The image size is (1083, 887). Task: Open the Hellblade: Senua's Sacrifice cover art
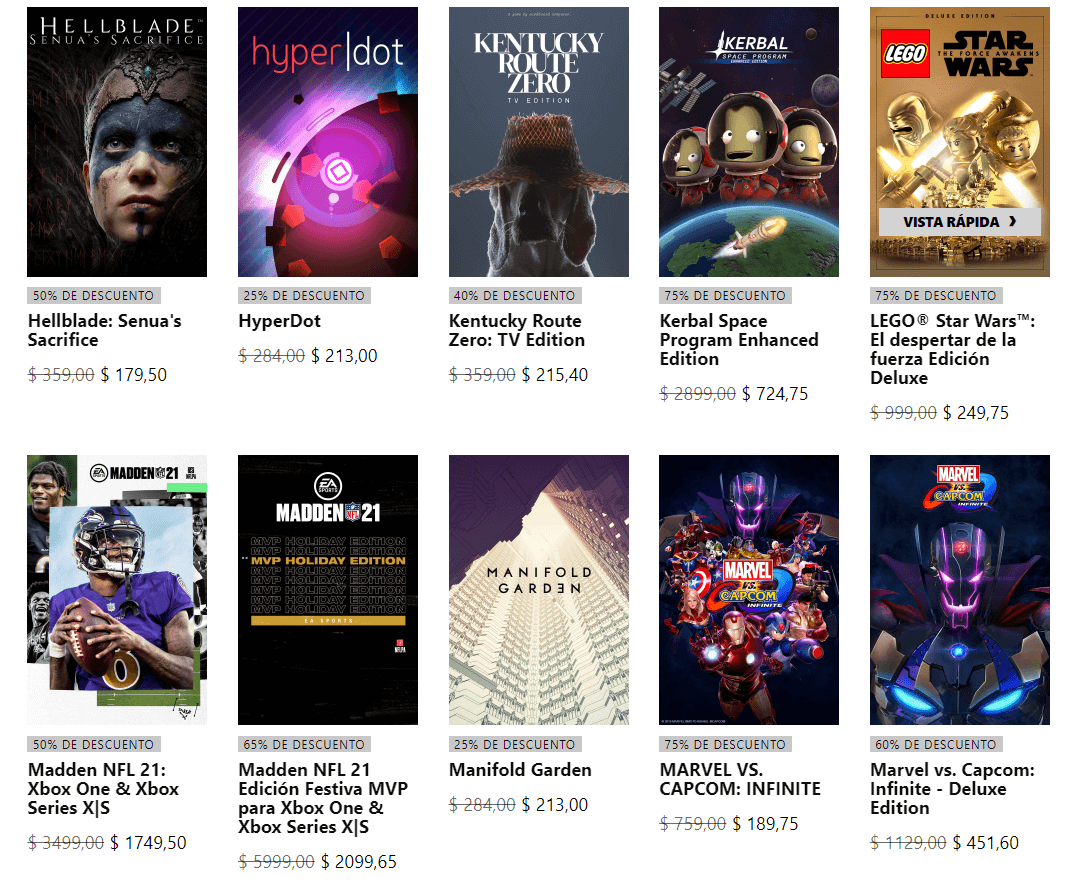coord(117,142)
